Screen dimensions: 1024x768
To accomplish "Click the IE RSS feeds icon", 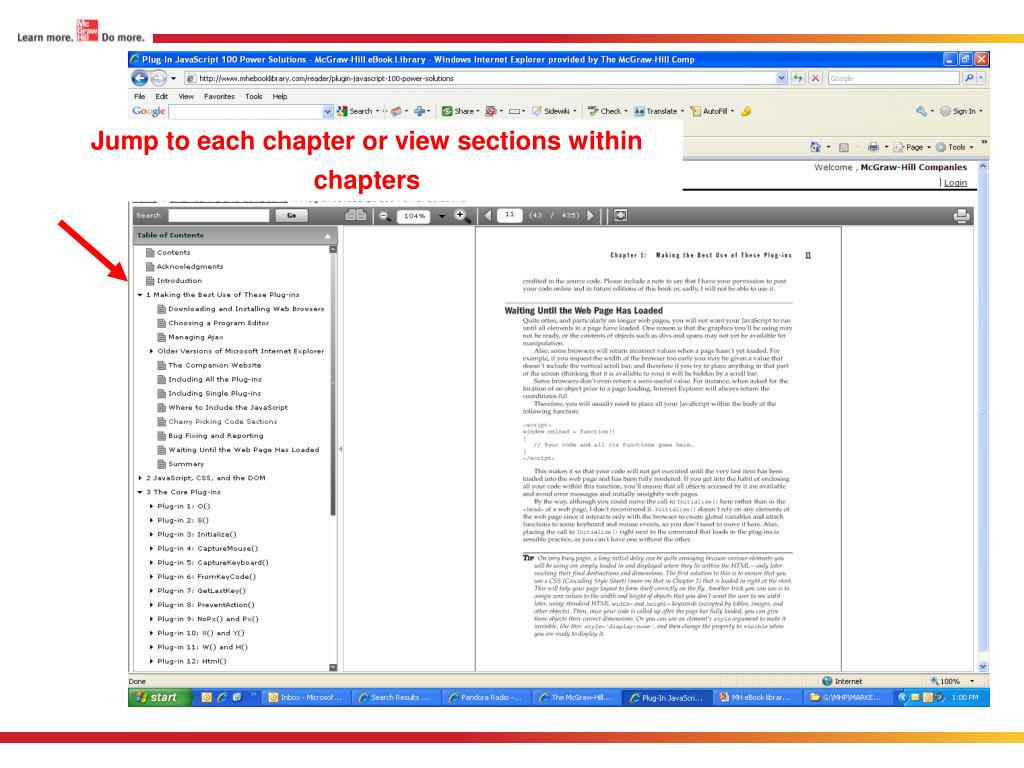I will coord(843,148).
